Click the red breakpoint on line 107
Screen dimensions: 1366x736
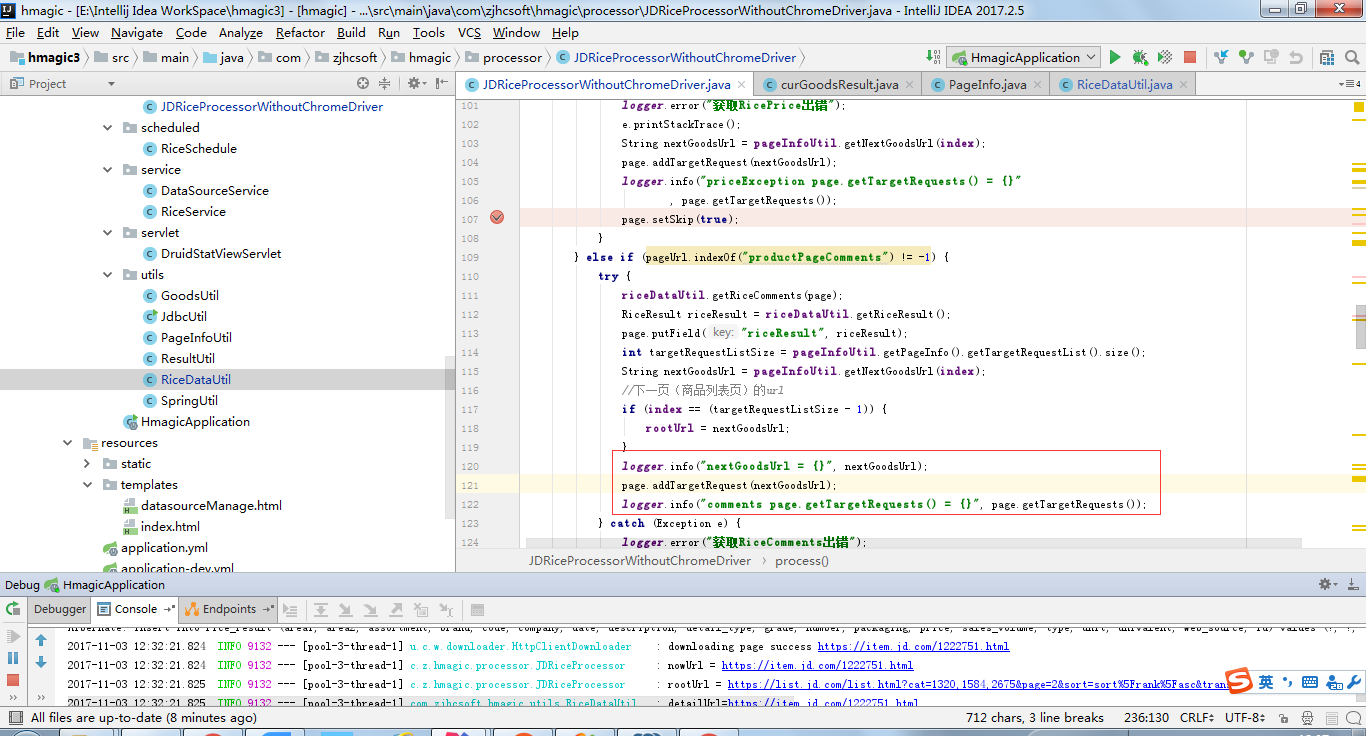point(497,217)
